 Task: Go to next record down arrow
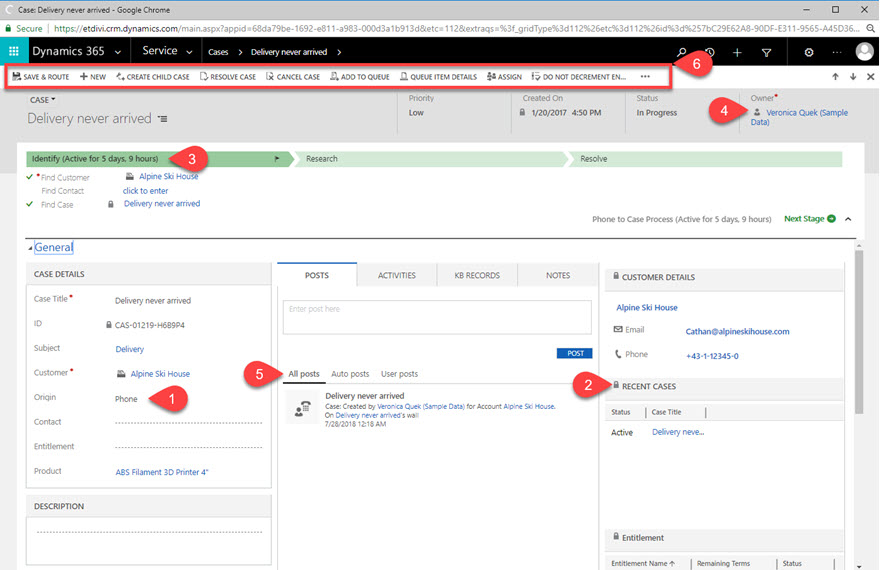coord(853,77)
